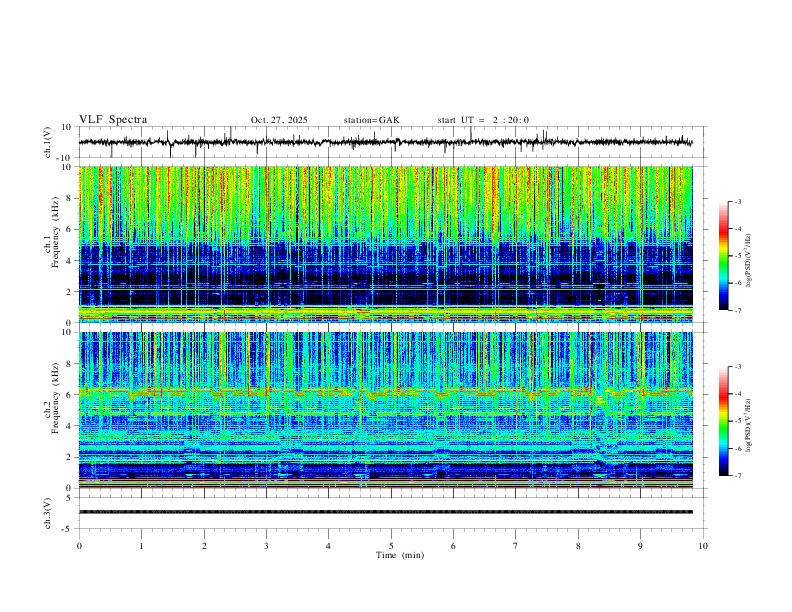Click the ch.1 spectrogram color scale bar

pos(723,256)
